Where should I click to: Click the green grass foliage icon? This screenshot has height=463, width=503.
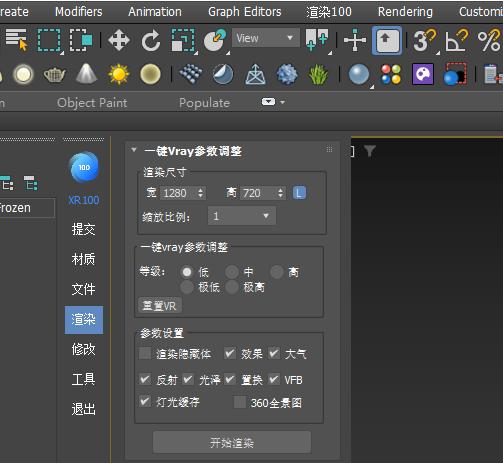[x=318, y=75]
